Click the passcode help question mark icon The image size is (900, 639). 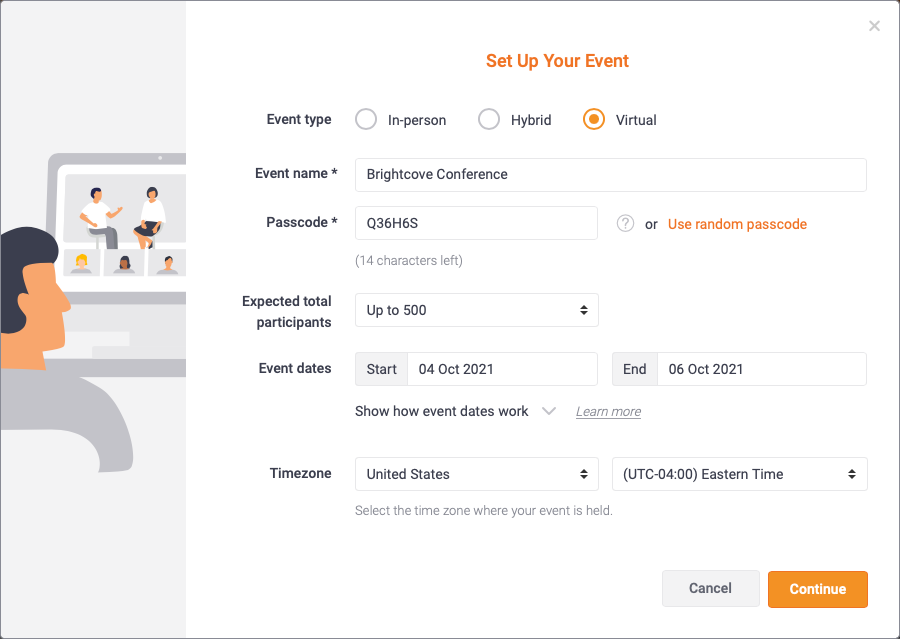pos(625,223)
